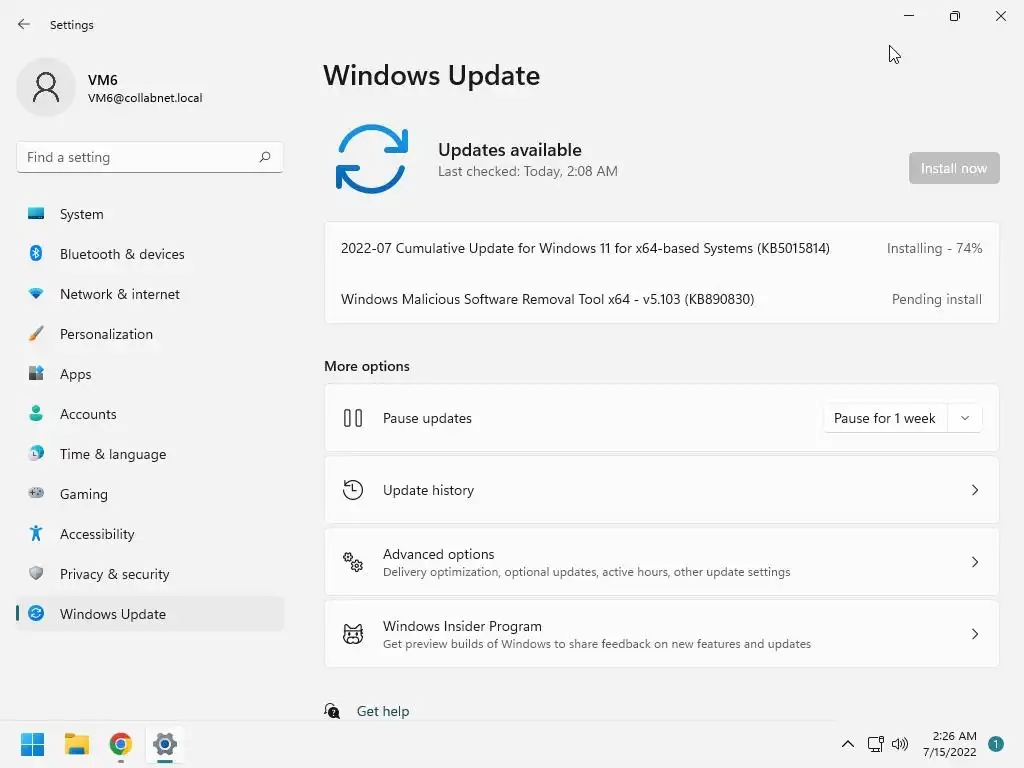Open Advanced options settings row

(662, 562)
